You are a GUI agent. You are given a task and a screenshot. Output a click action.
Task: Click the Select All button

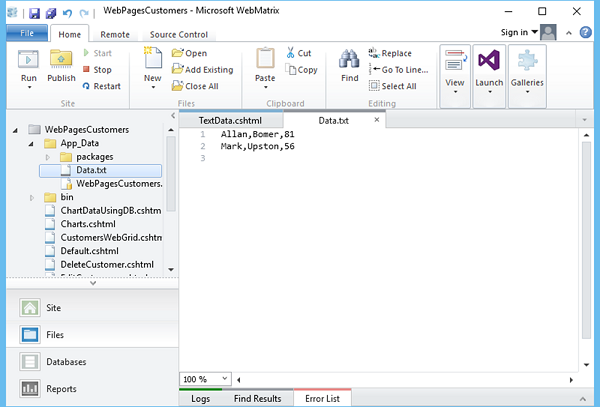click(x=393, y=86)
